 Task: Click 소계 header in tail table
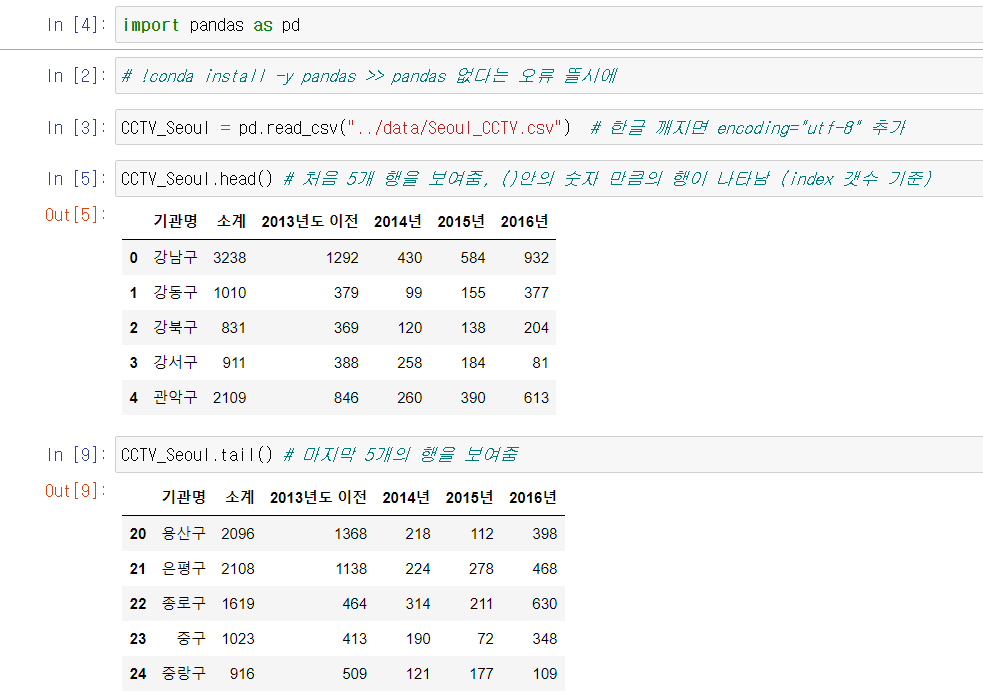coord(239,497)
